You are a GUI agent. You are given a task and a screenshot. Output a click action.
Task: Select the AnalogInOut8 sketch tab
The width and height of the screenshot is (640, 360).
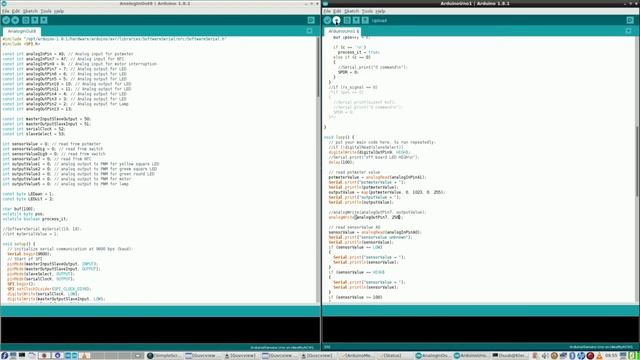coord(22,31)
